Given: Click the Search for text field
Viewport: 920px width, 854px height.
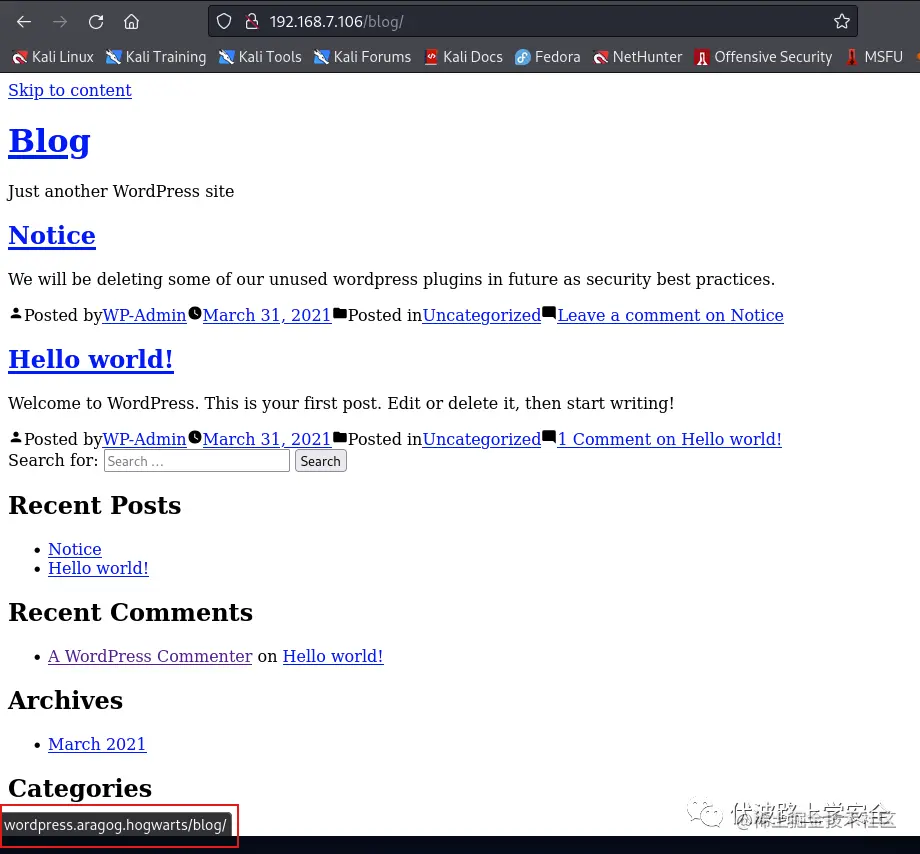Looking at the screenshot, I should tap(197, 461).
